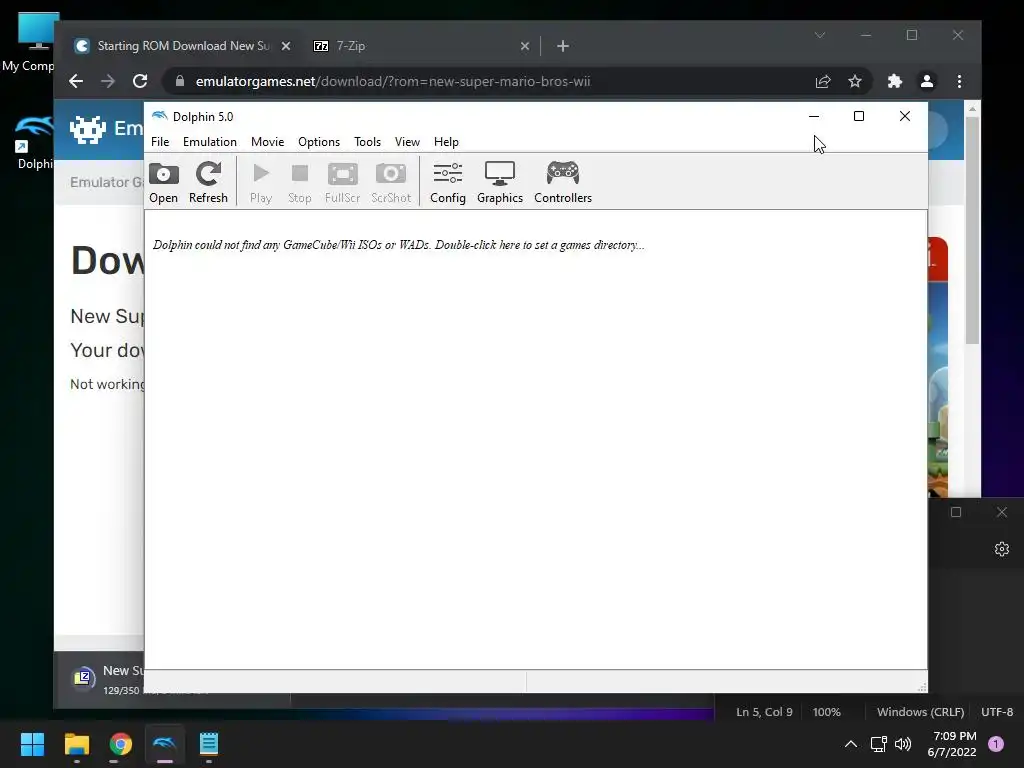Open the Dolphin desktop shortcut
The image size is (1024, 768).
[33, 140]
